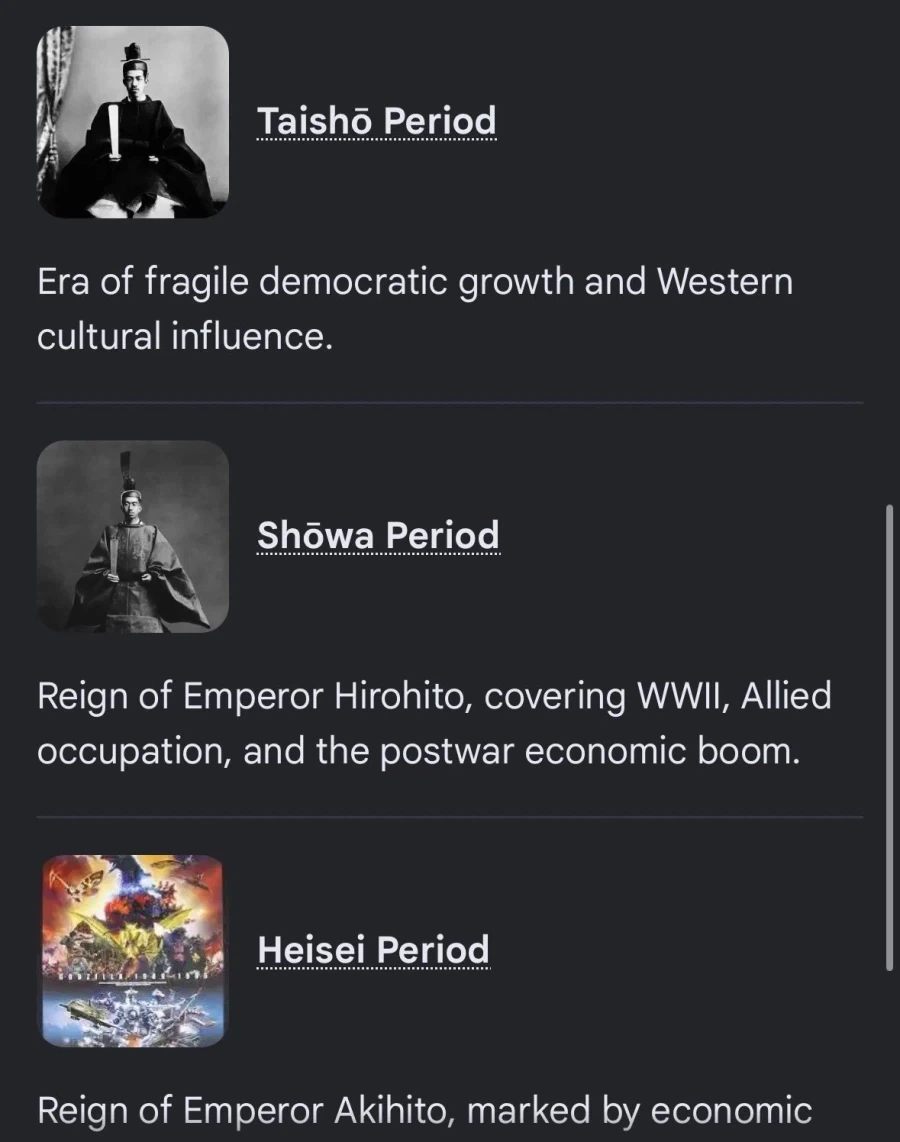The height and width of the screenshot is (1142, 900).
Task: Open the Taishō Period emperor portrait thumbnail
Action: [x=133, y=122]
